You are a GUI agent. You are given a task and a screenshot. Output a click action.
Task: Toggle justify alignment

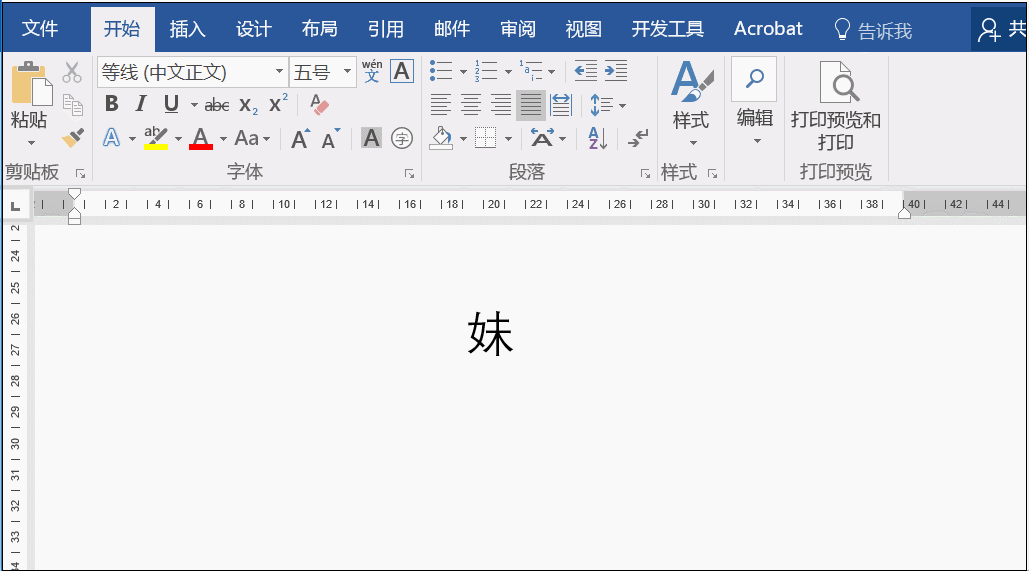coord(531,104)
